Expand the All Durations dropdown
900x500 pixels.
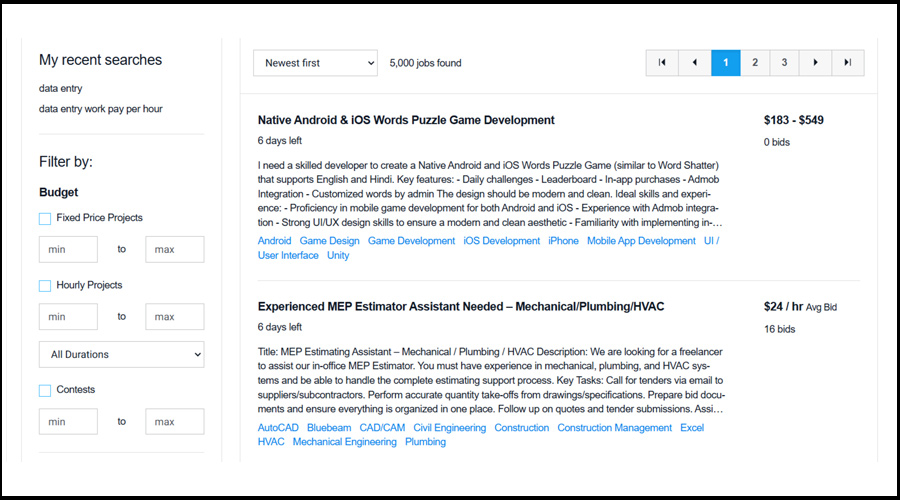pos(121,354)
